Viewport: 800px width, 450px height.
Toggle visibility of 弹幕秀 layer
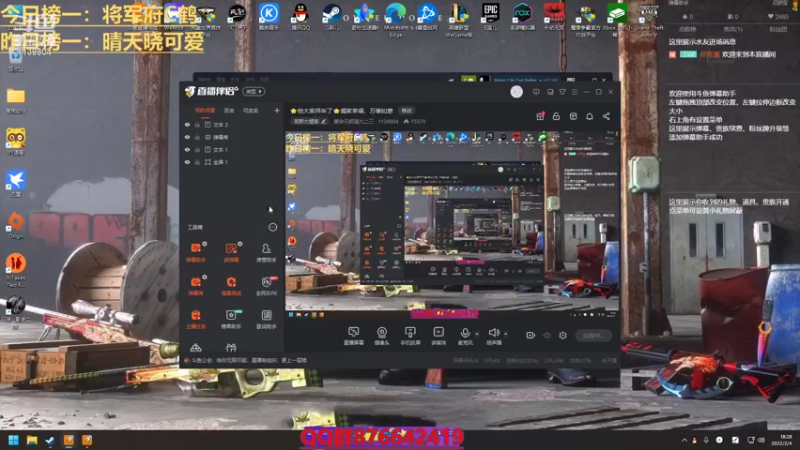[187, 137]
